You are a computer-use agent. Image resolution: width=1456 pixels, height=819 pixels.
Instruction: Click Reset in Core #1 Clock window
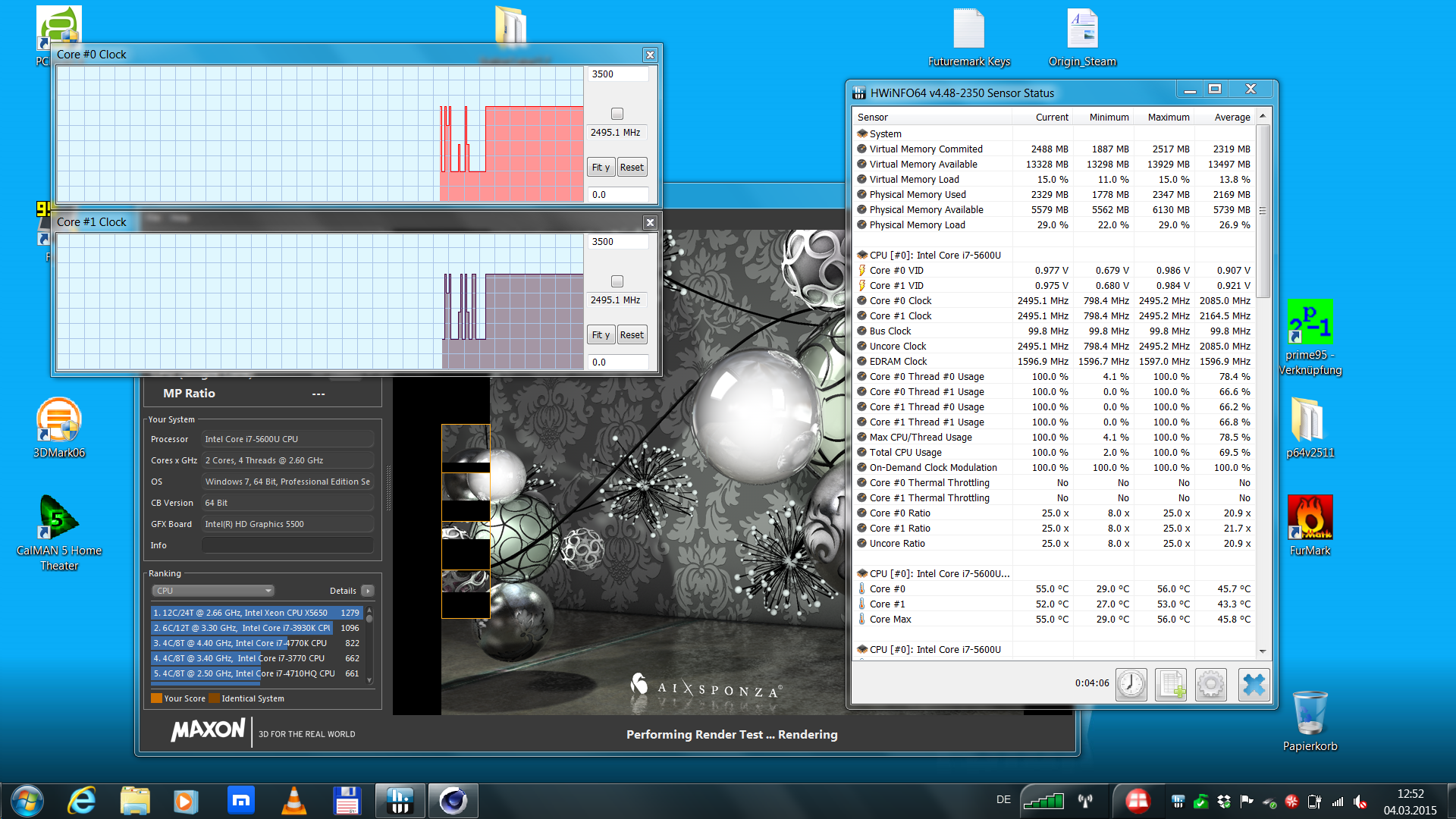pyautogui.click(x=632, y=335)
